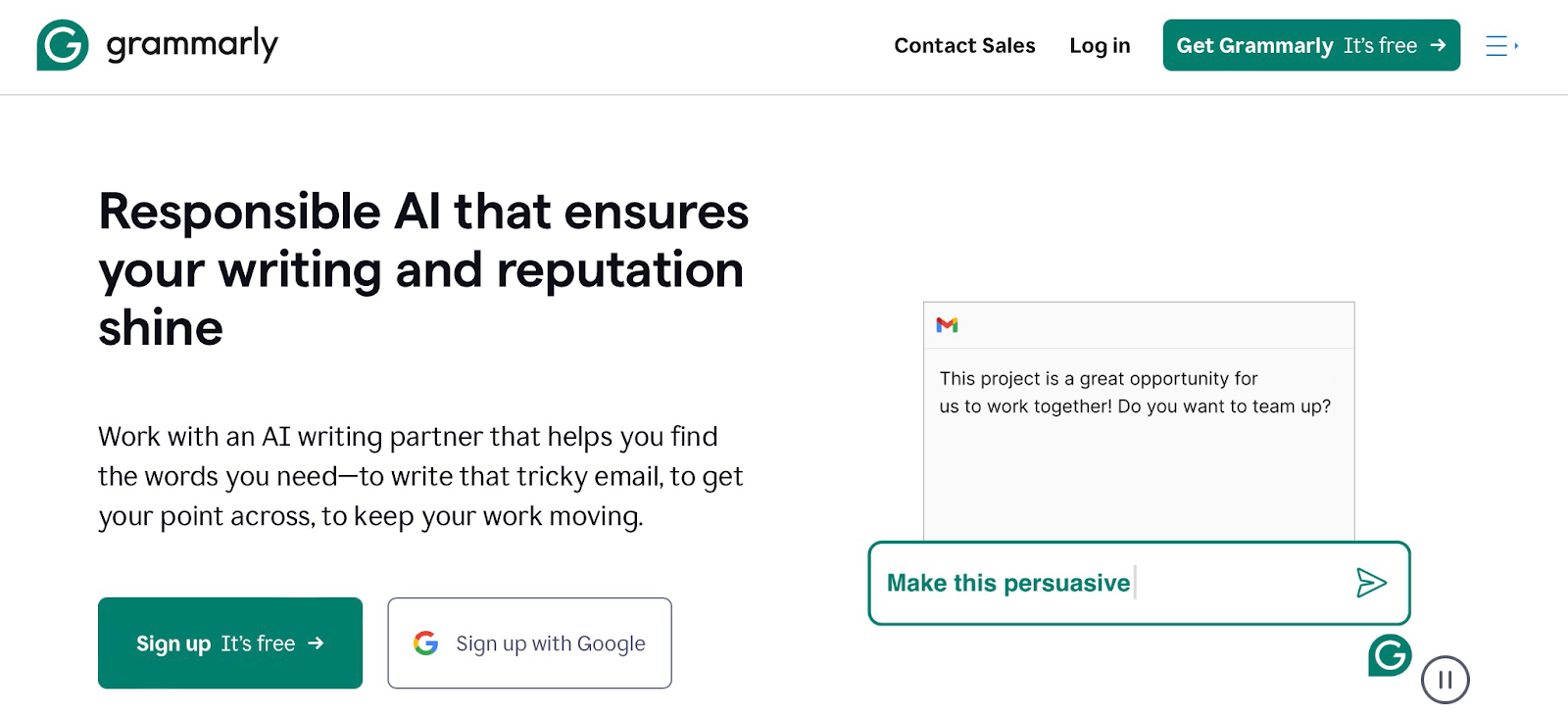Viewport: 1568px width, 715px height.
Task: Click the arrow inside green Sign up button
Action: [x=316, y=643]
